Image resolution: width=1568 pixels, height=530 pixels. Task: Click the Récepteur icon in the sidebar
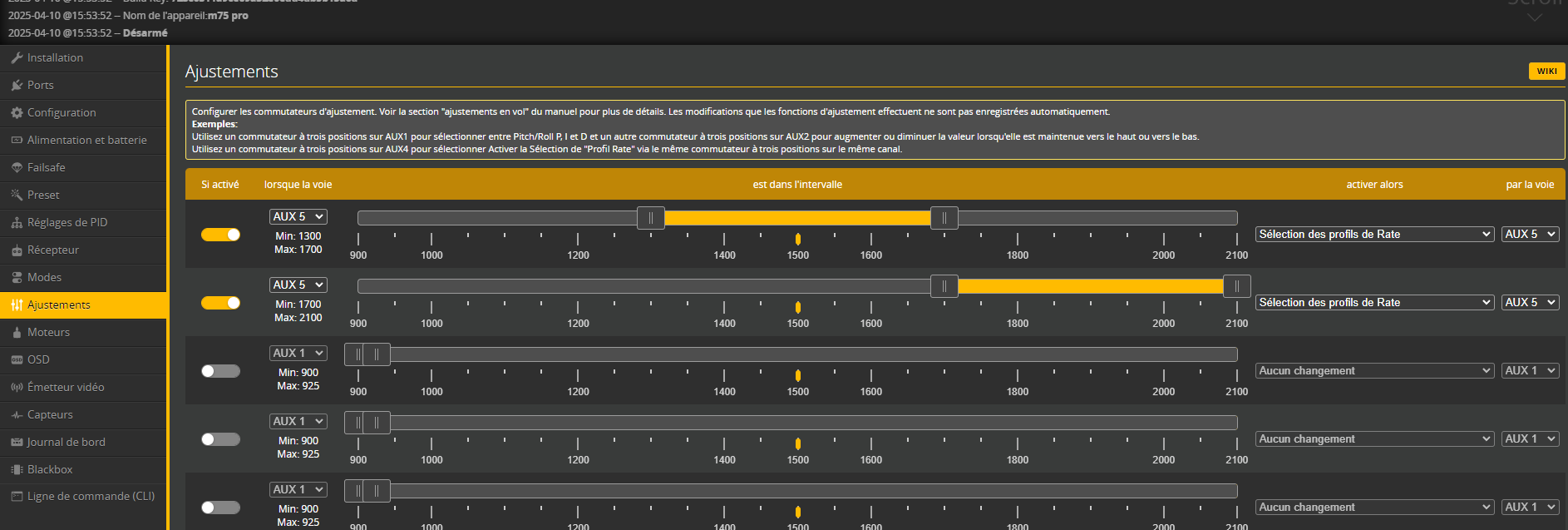point(17,250)
